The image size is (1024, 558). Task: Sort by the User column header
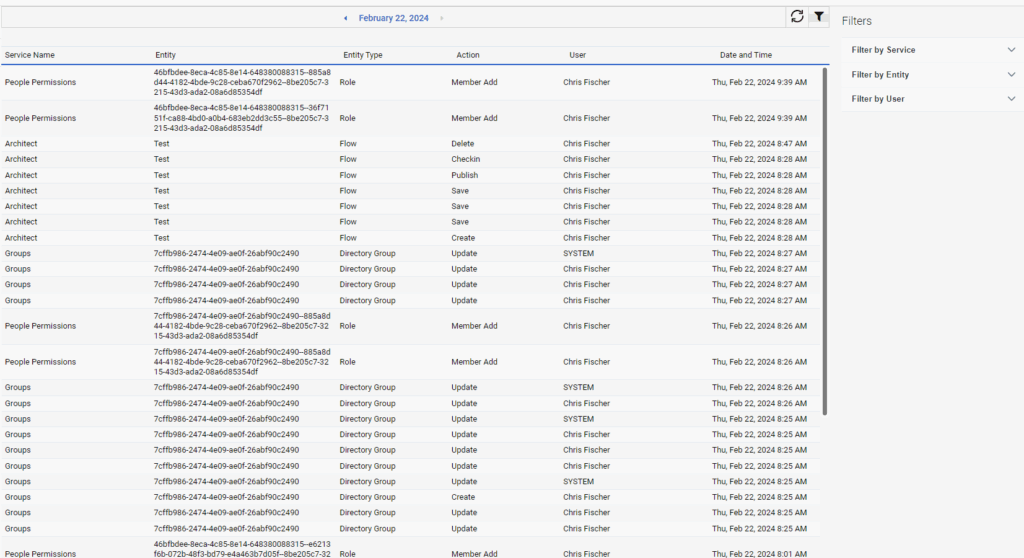click(577, 55)
